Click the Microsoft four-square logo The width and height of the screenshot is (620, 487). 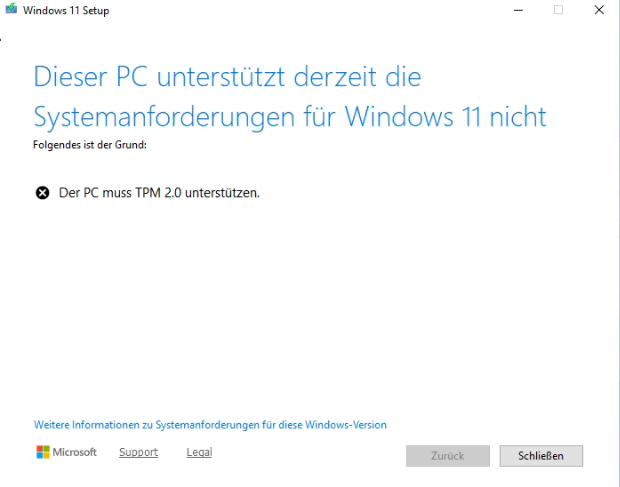point(43,452)
